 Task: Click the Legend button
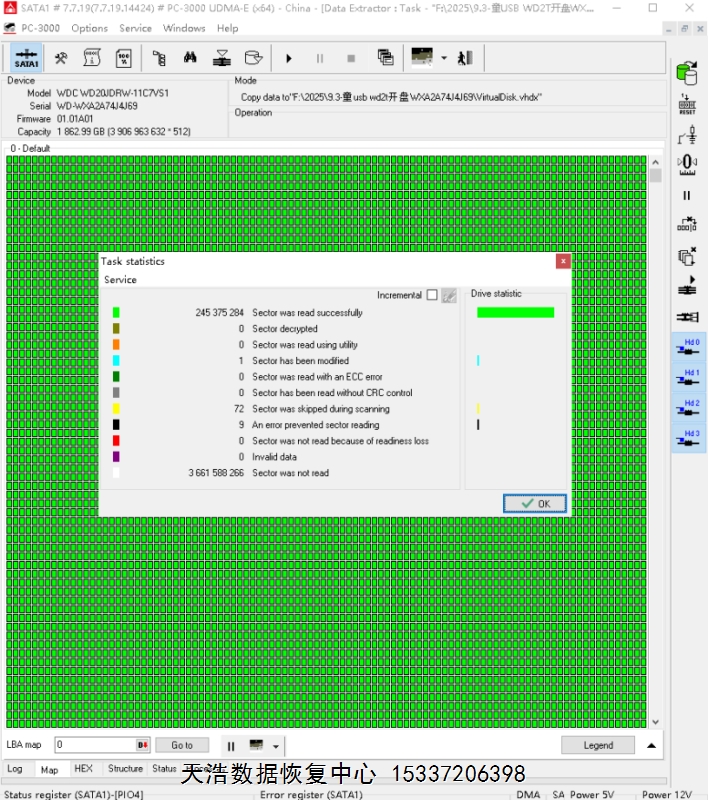(597, 745)
